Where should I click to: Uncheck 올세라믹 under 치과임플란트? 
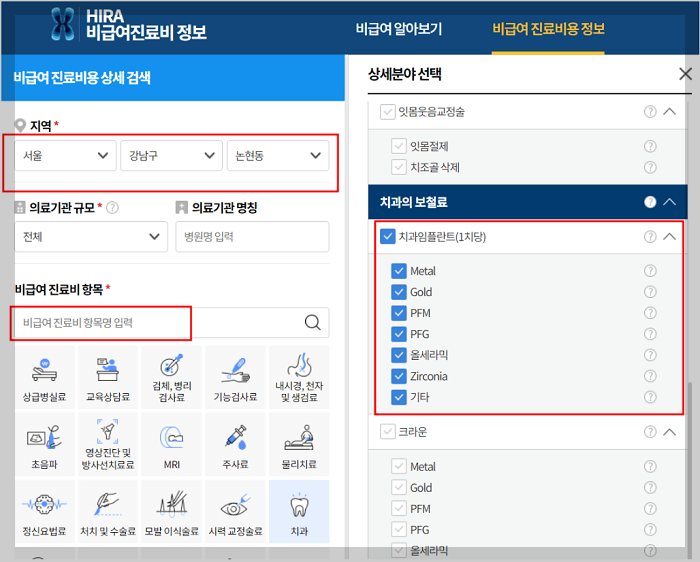[x=399, y=355]
